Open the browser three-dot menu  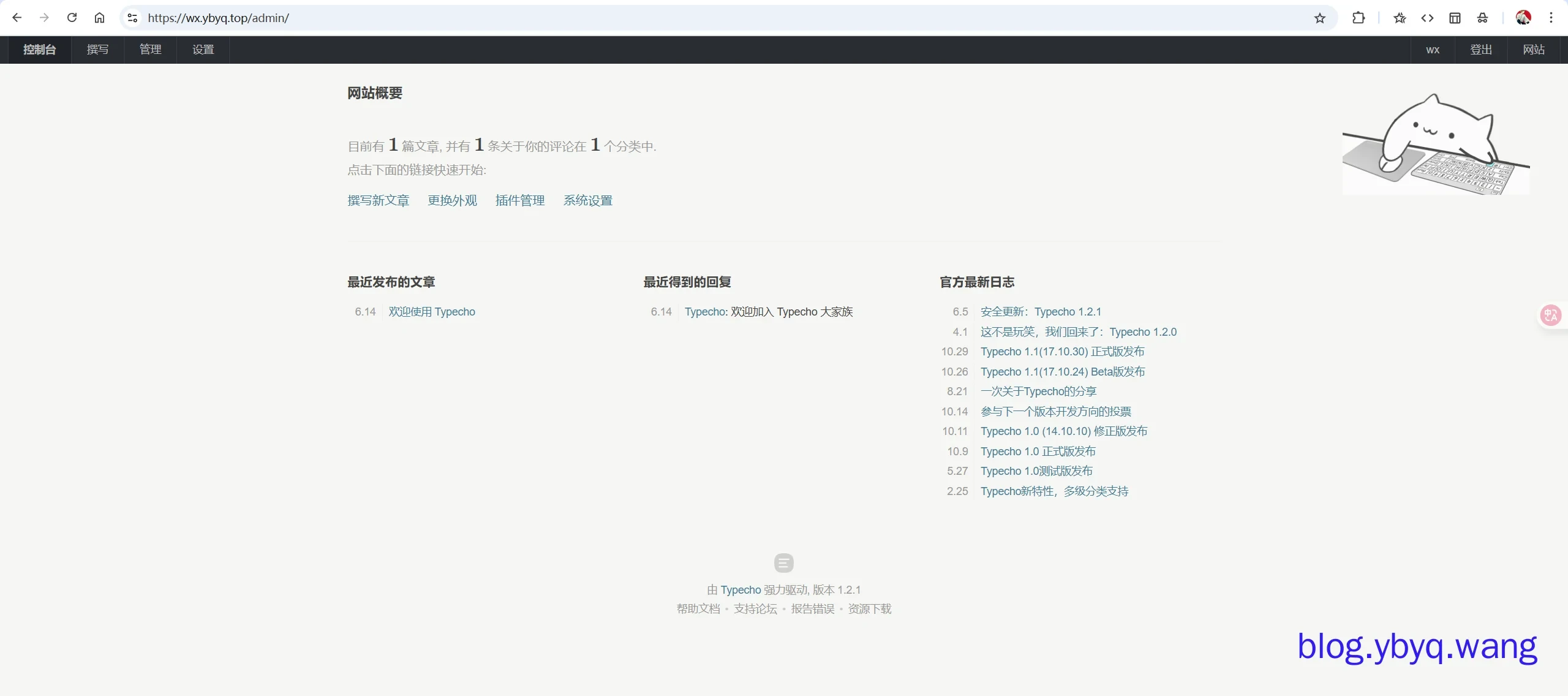pyautogui.click(x=1551, y=18)
